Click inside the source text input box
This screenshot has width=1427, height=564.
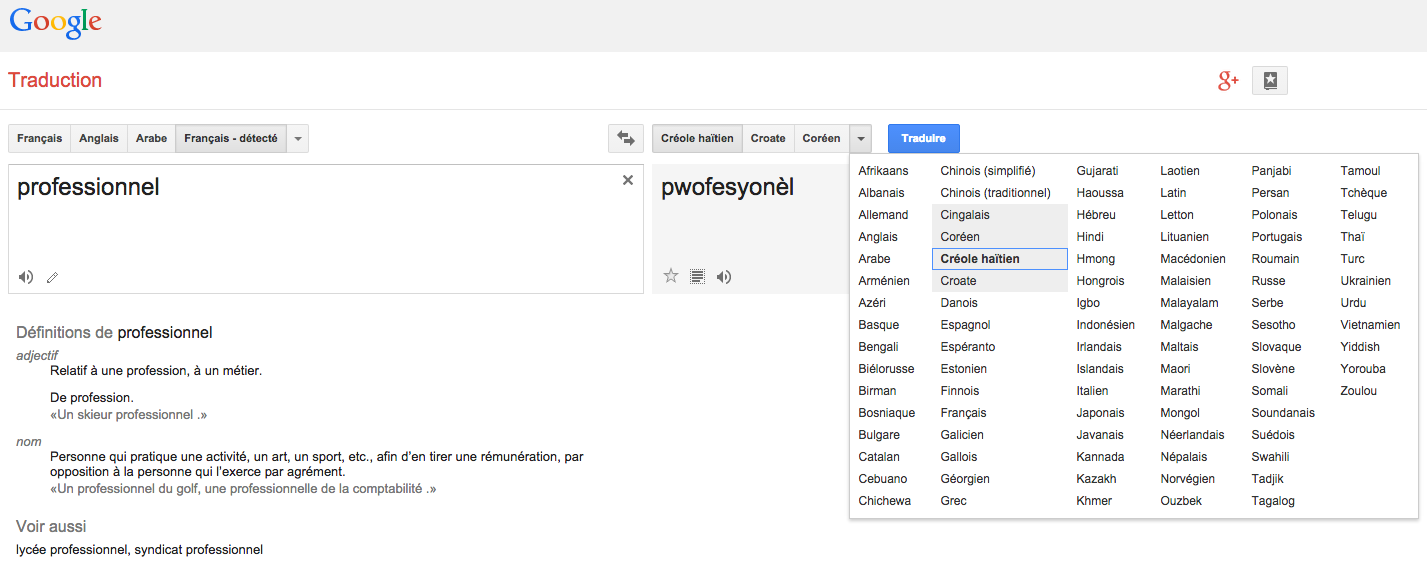tap(326, 229)
